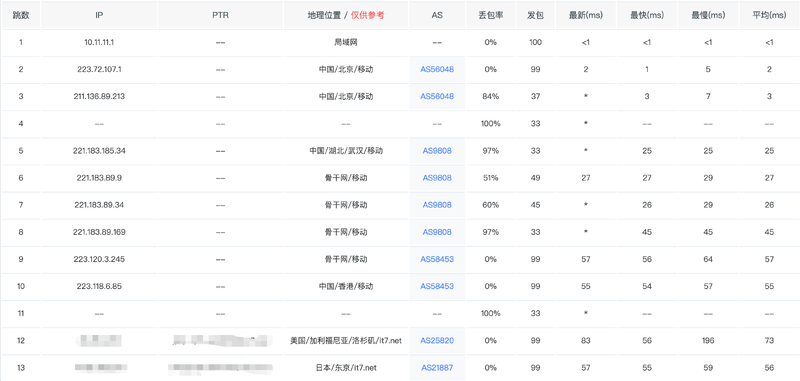Click the blurred PTR cell in hop 13
This screenshot has height=381, width=800.
click(220, 367)
